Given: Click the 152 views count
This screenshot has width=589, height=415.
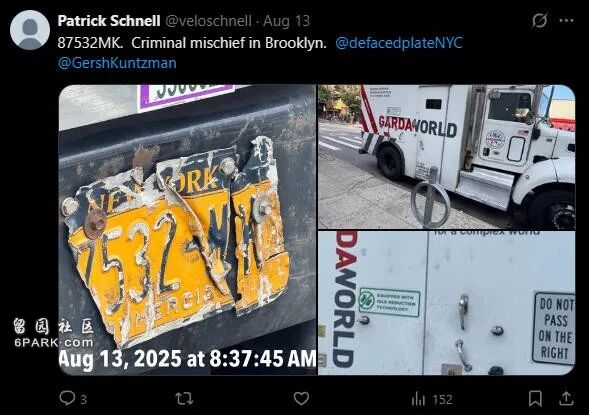Looking at the screenshot, I should pos(443,400).
